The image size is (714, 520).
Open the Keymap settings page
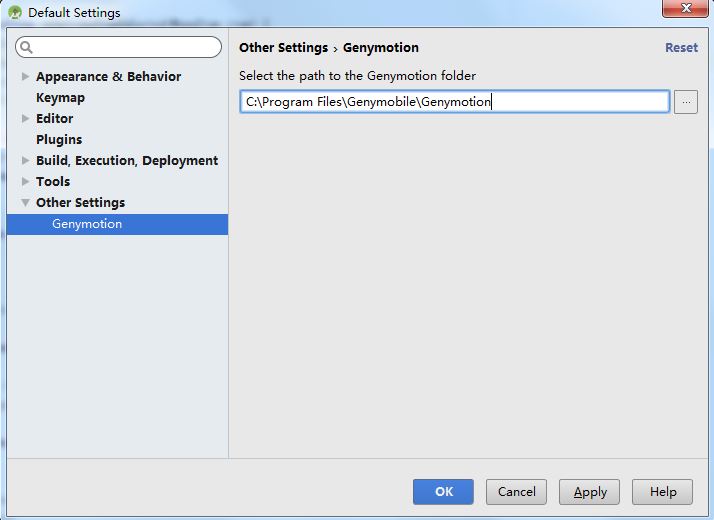coord(61,97)
